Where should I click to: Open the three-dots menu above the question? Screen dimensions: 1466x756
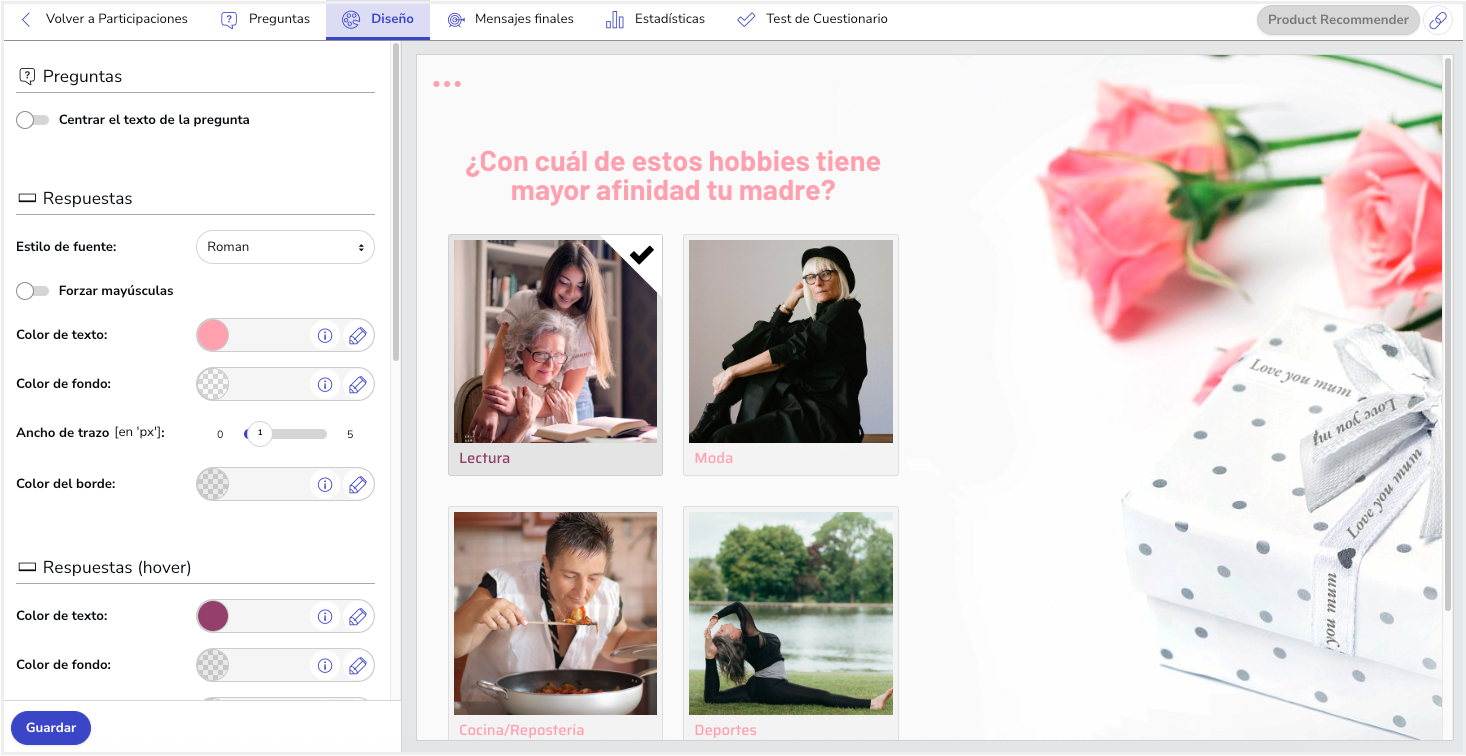click(447, 84)
